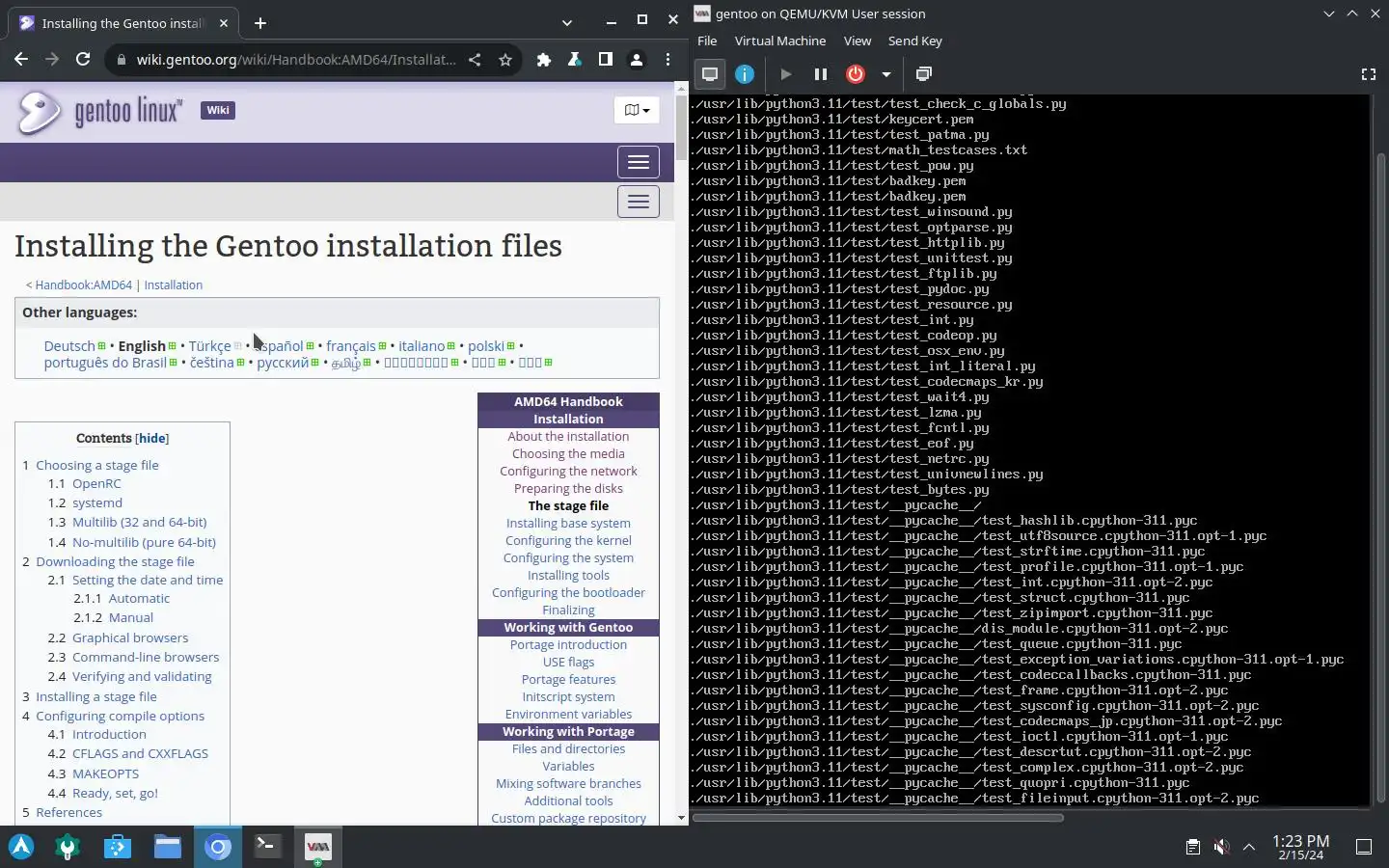Show the VM graphical console icon
Image resolution: width=1389 pixels, height=868 pixels.
click(710, 73)
